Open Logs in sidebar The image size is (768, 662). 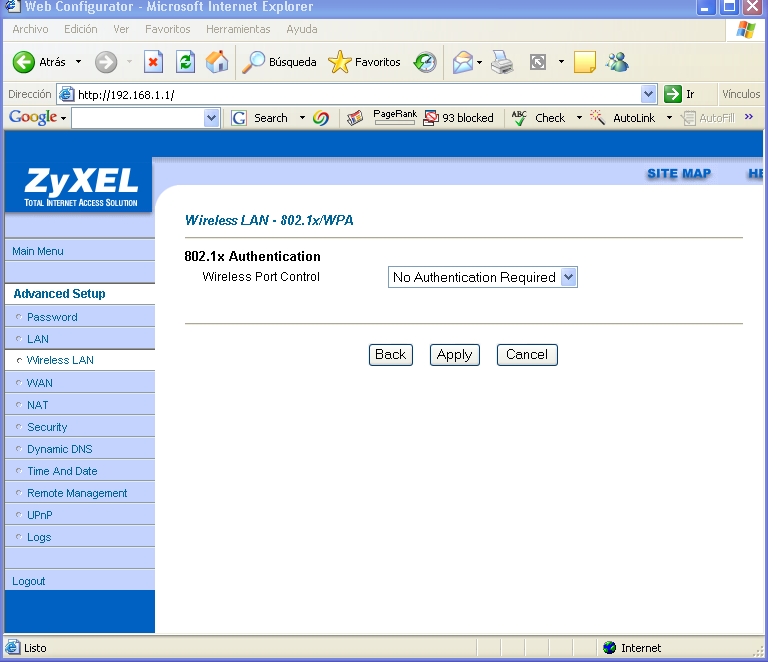(x=39, y=537)
